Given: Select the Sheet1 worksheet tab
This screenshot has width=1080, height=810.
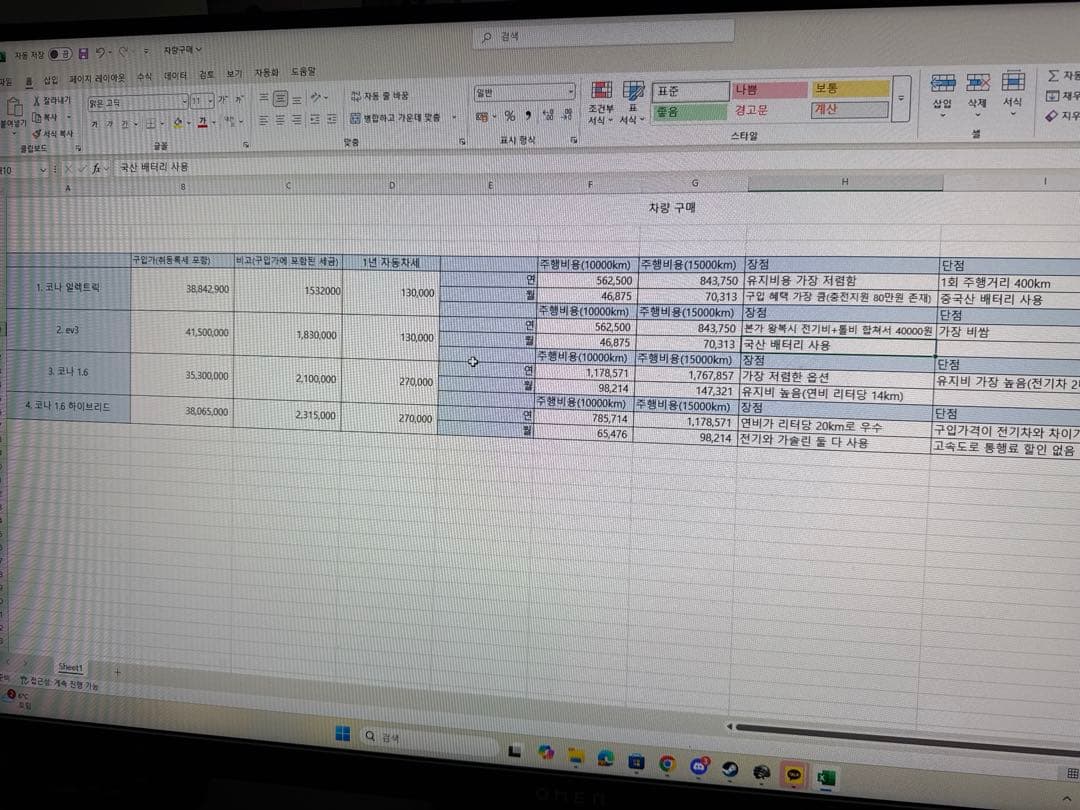Looking at the screenshot, I should point(70,667).
